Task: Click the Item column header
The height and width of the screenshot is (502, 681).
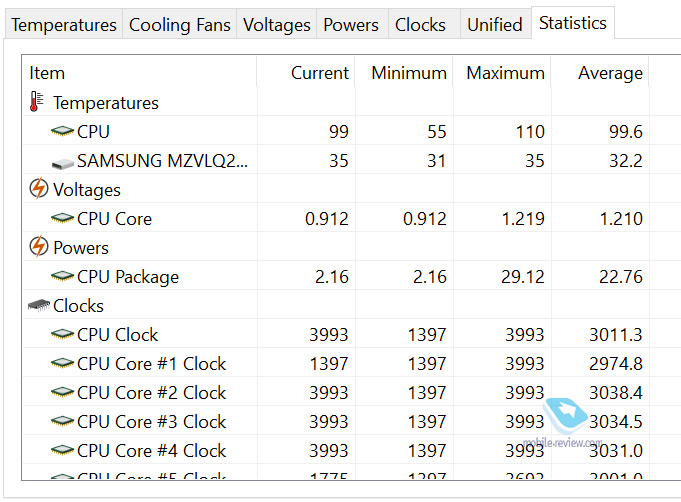Action: tap(47, 73)
